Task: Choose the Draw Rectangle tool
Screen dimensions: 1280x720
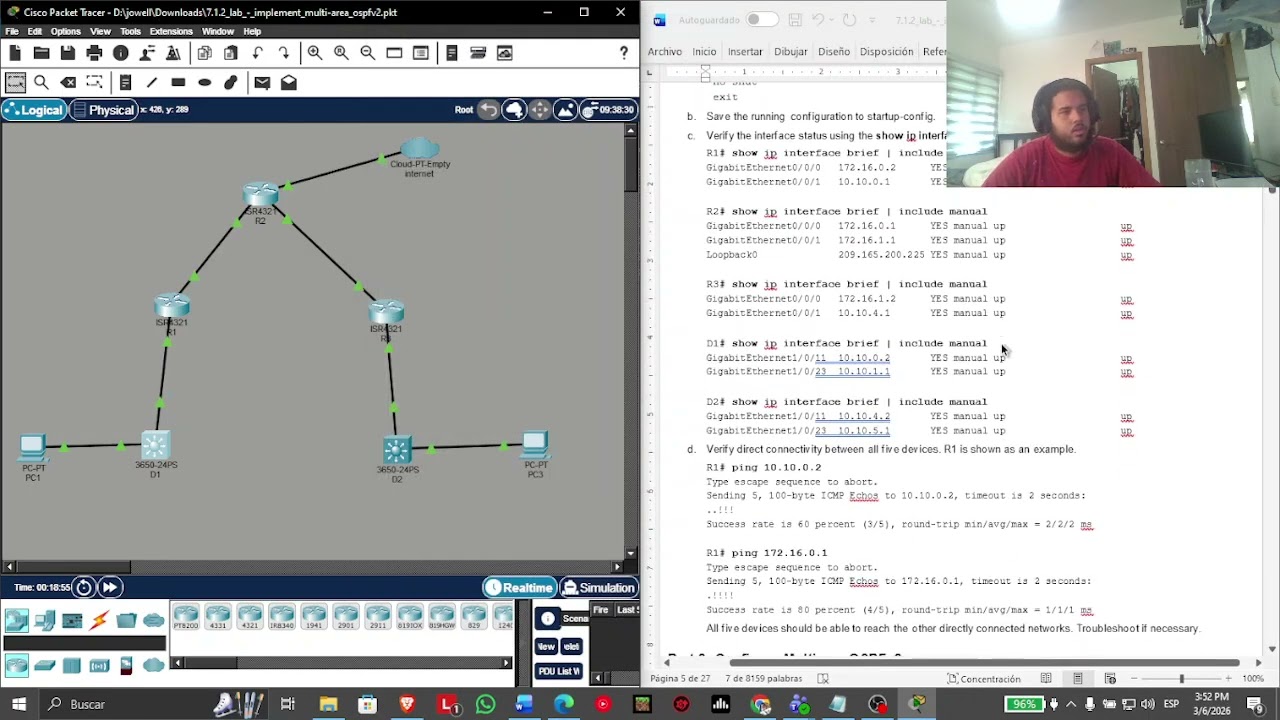Action: pyautogui.click(x=178, y=83)
